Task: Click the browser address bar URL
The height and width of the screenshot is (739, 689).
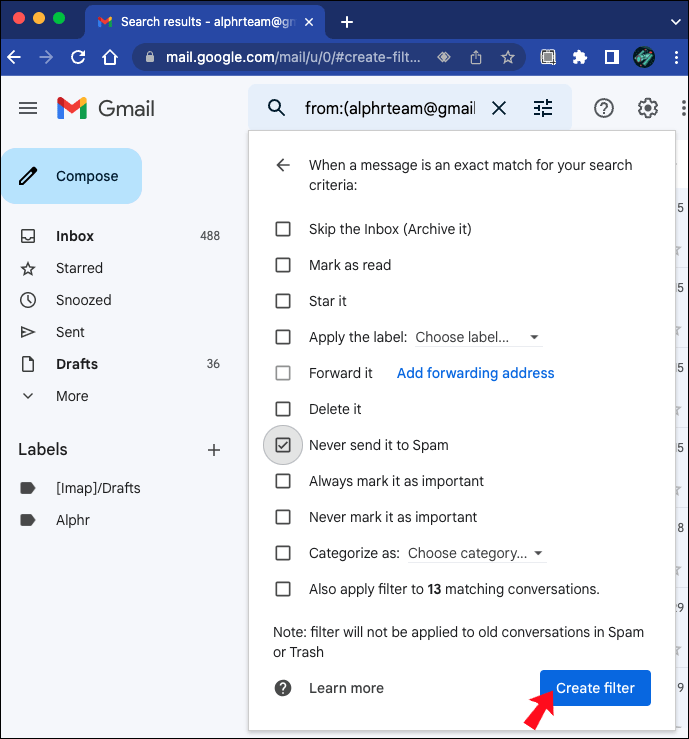Action: [x=293, y=57]
